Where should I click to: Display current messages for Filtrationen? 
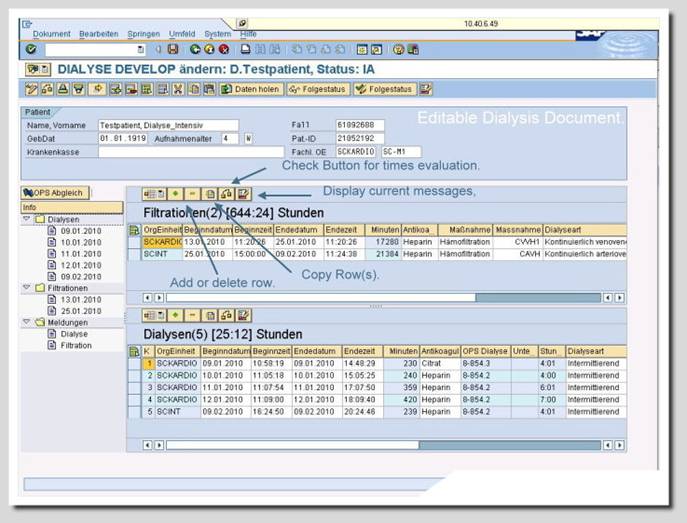pyautogui.click(x=244, y=192)
